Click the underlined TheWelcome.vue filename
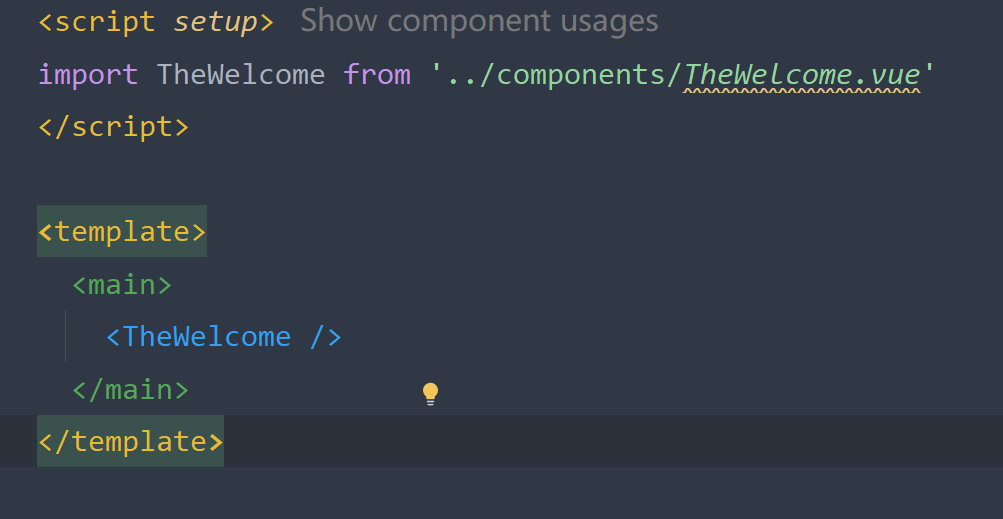Viewport: 1003px width, 519px height. tap(802, 75)
